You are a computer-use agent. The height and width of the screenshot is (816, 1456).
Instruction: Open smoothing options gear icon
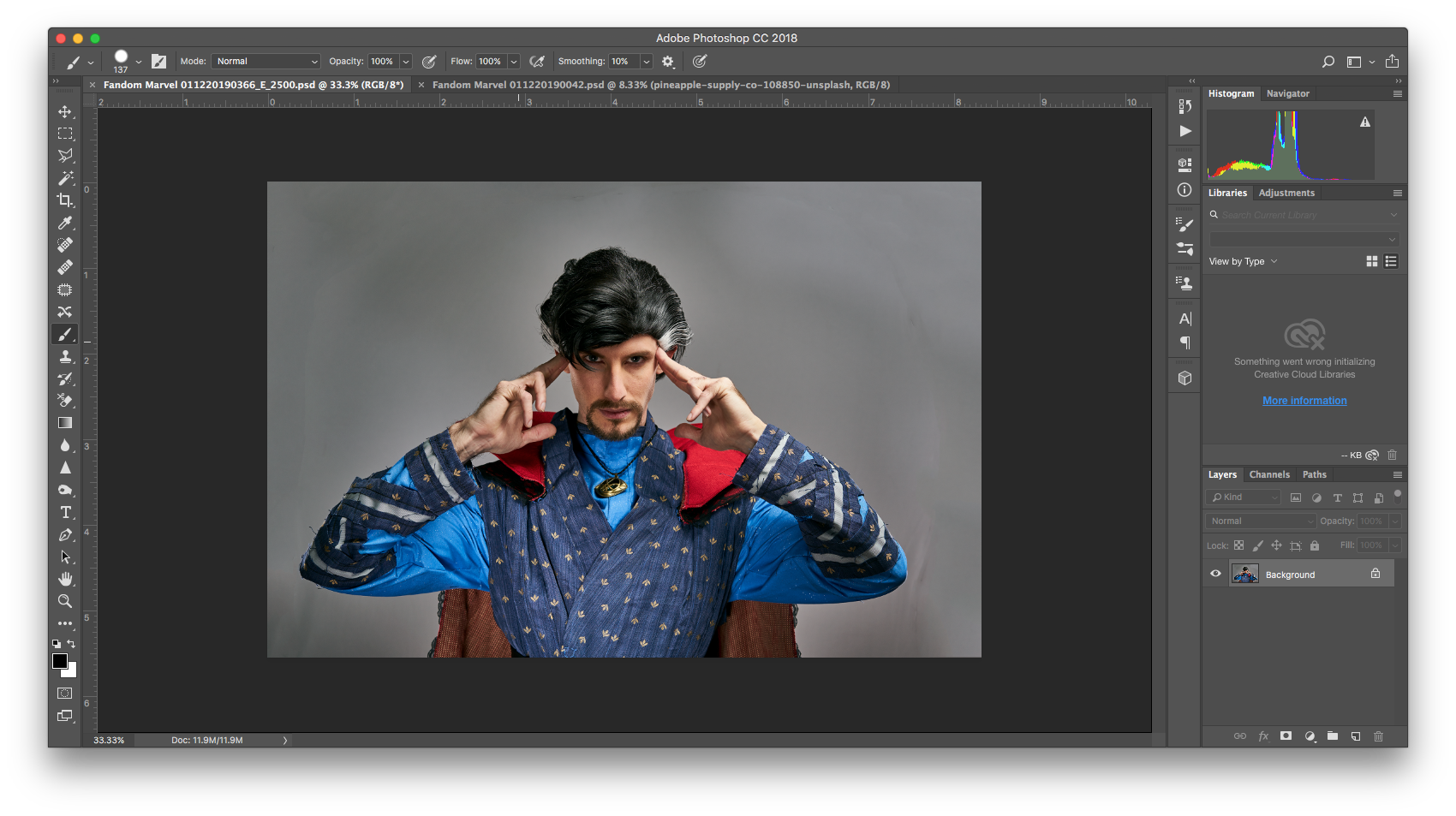pos(668,62)
